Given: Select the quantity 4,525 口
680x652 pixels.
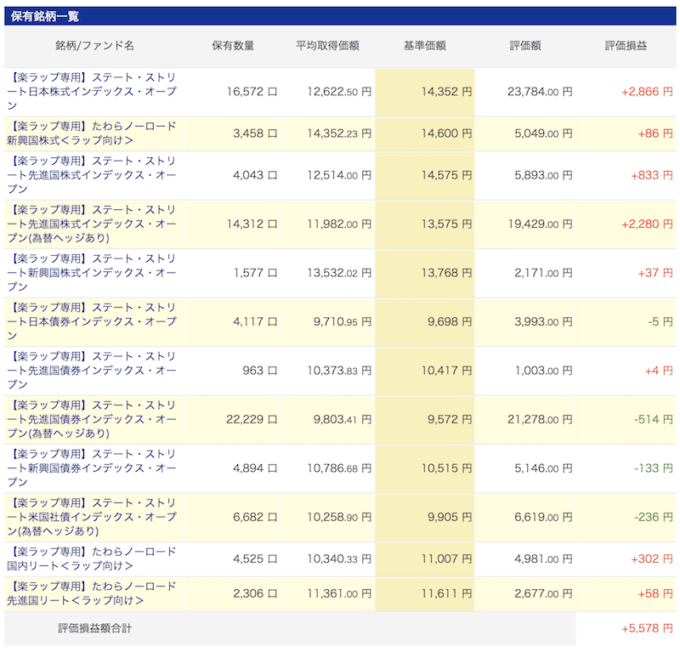Looking at the screenshot, I should pyautogui.click(x=255, y=558).
